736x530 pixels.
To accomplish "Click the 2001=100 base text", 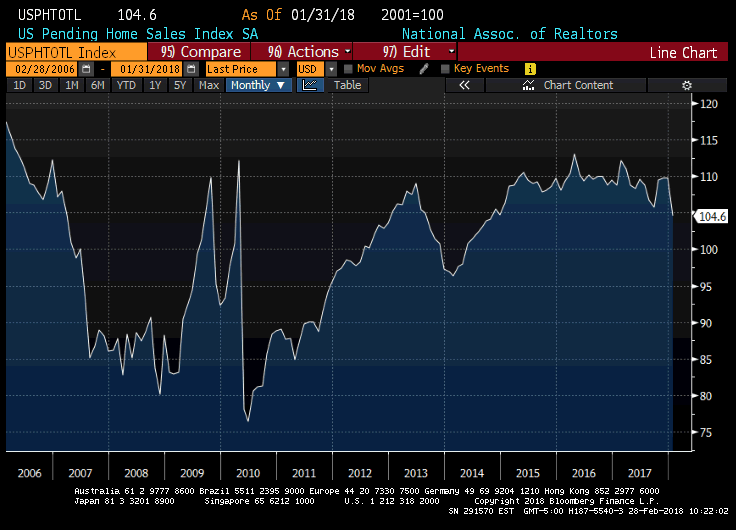I will [x=412, y=15].
